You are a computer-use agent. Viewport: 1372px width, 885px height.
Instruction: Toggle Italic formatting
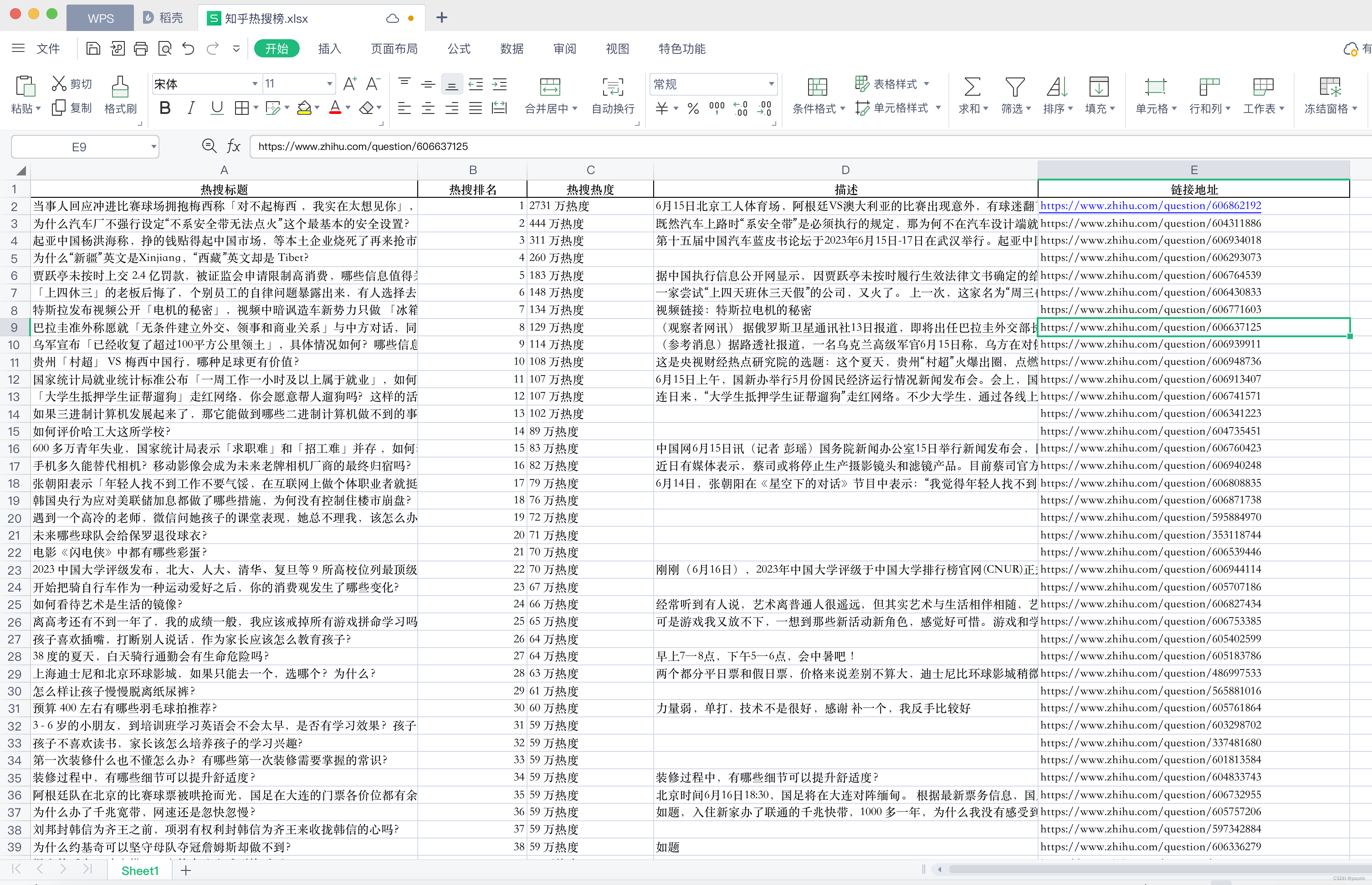tap(191, 108)
